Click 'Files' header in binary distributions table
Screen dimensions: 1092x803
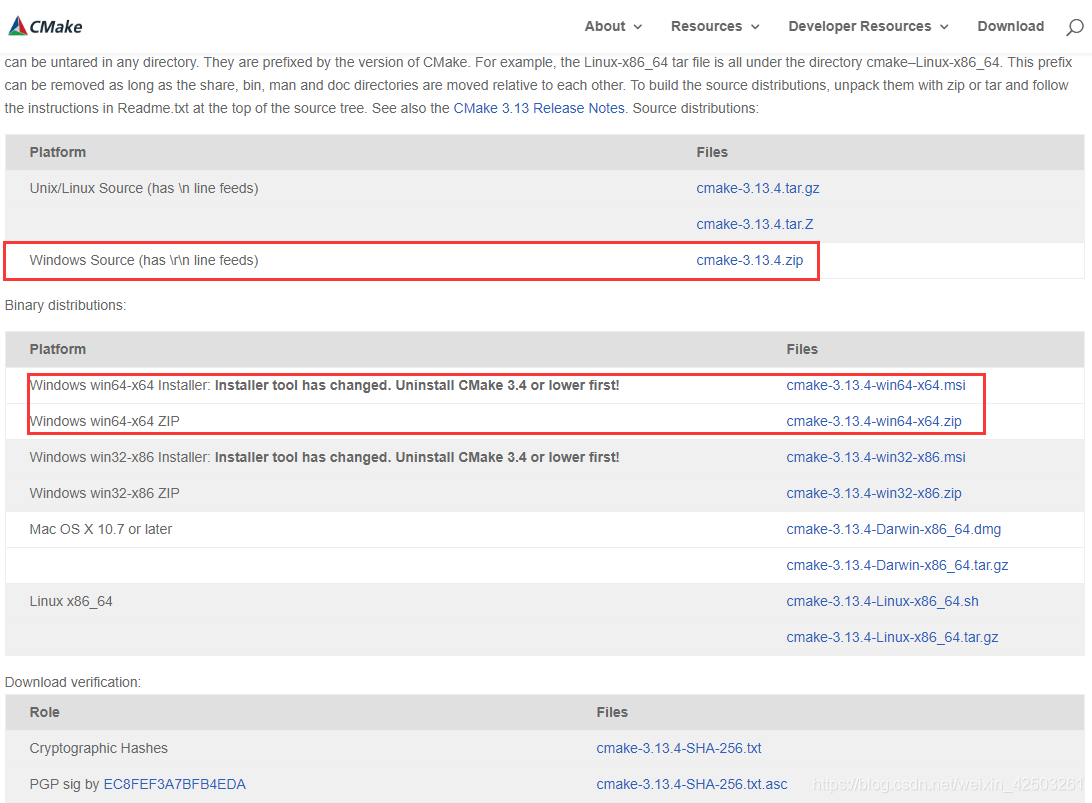pos(802,350)
